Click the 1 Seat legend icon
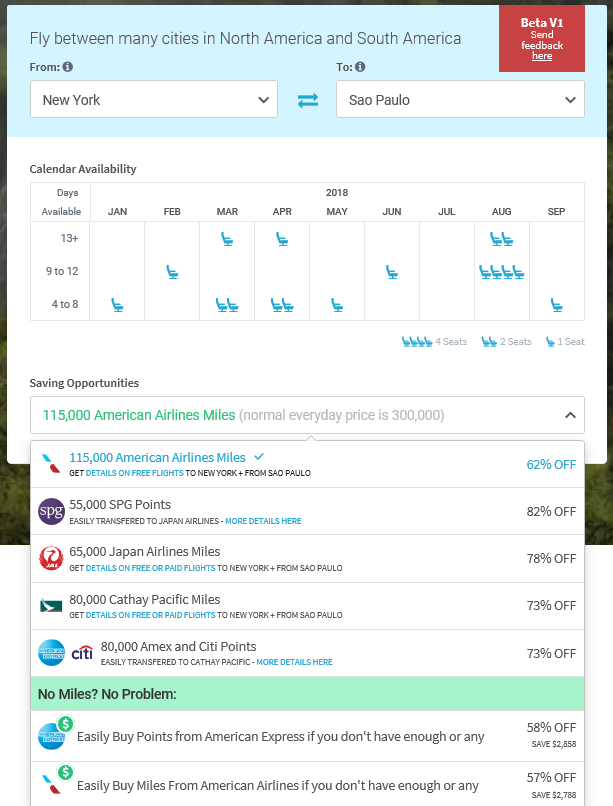The width and height of the screenshot is (613, 806). click(550, 342)
